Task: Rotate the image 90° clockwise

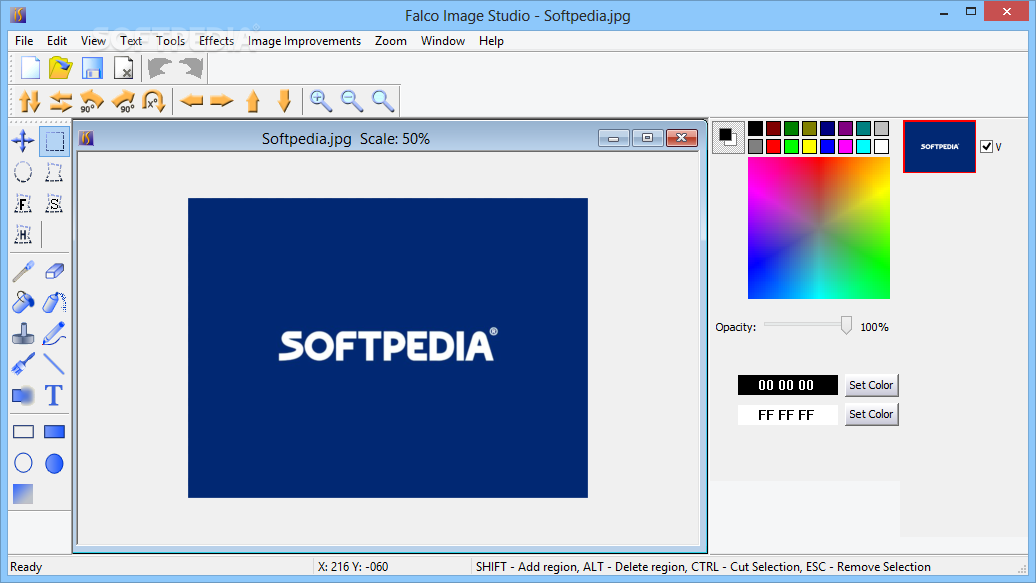Action: pyautogui.click(x=124, y=101)
